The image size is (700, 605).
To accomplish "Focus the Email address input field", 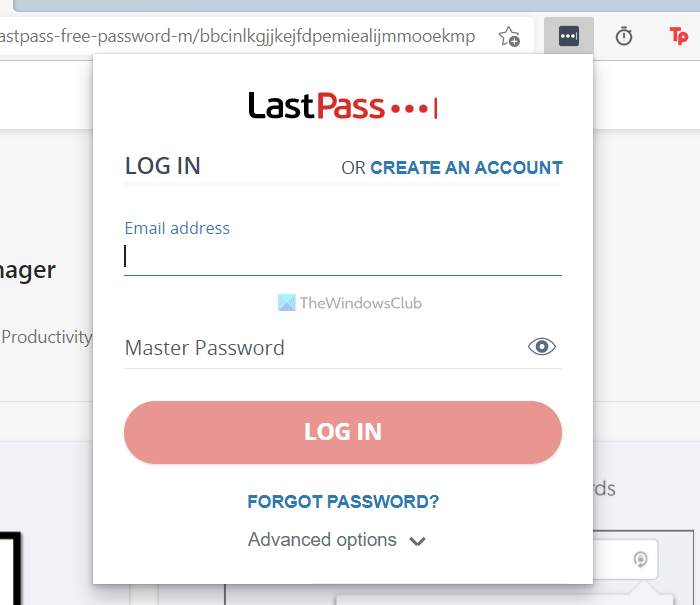I will point(342,258).
